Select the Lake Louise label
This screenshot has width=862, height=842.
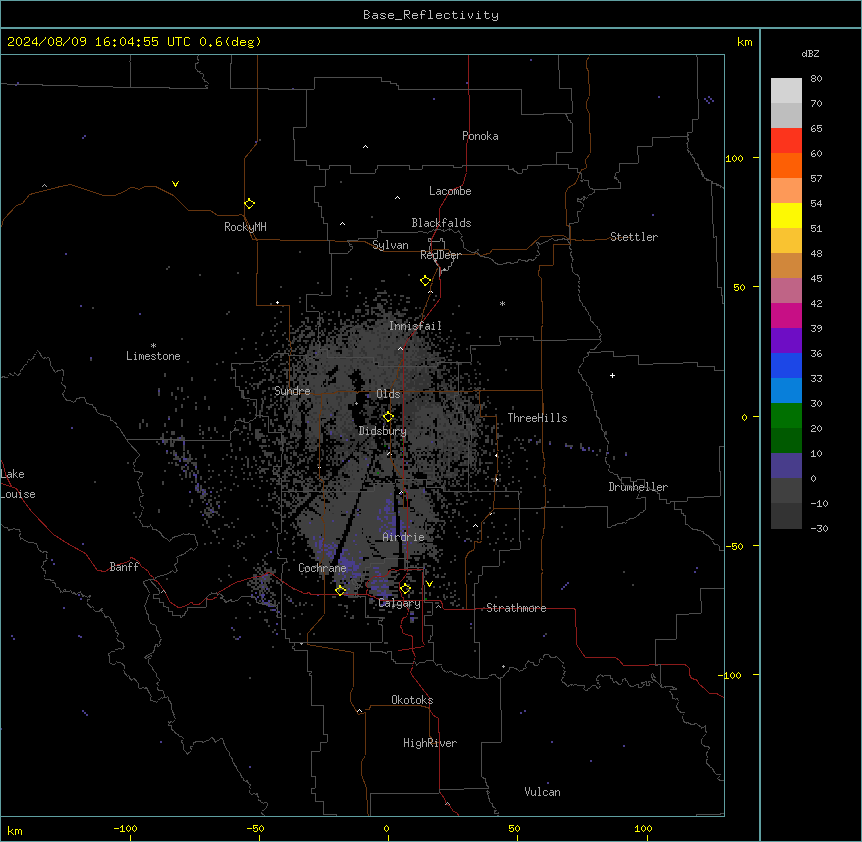(18, 484)
